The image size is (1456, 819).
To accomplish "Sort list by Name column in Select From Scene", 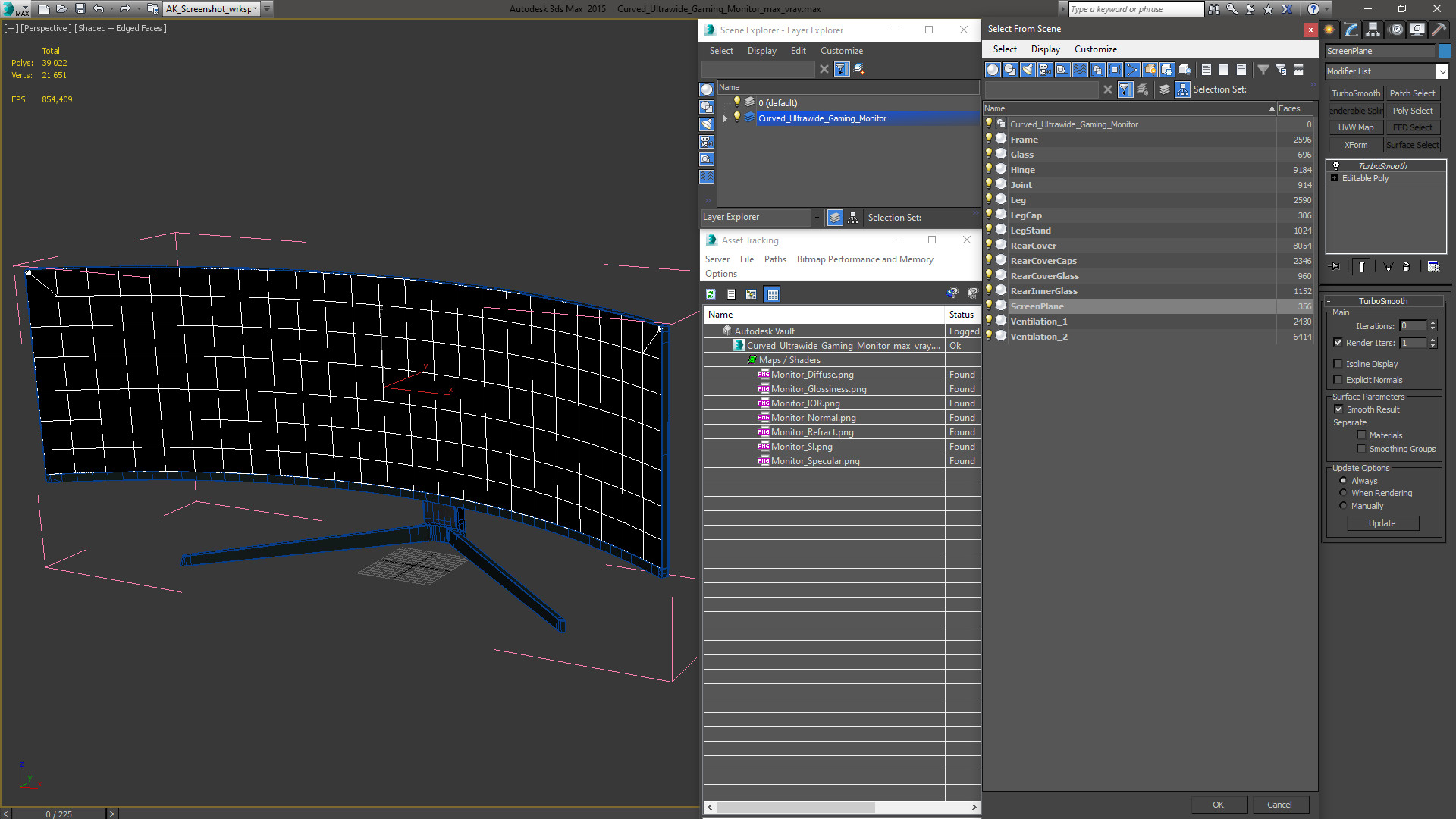I will [x=1130, y=108].
